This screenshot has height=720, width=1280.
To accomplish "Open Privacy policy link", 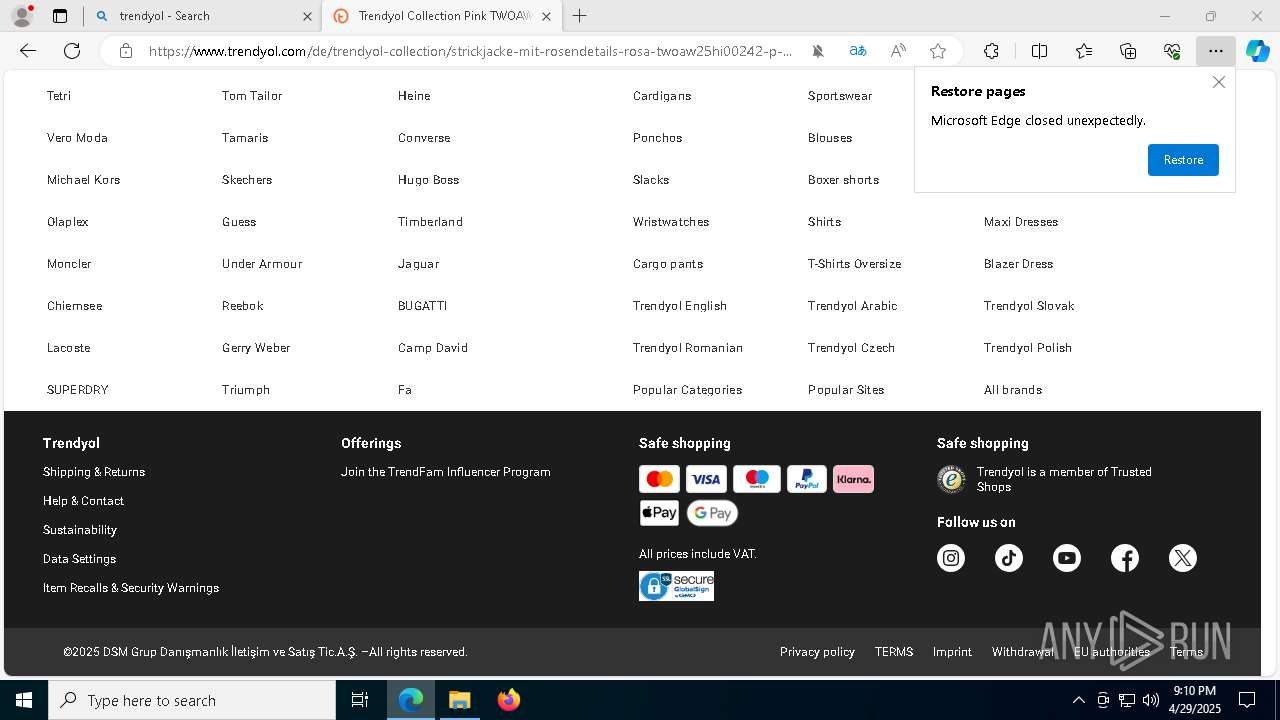I will point(817,652).
